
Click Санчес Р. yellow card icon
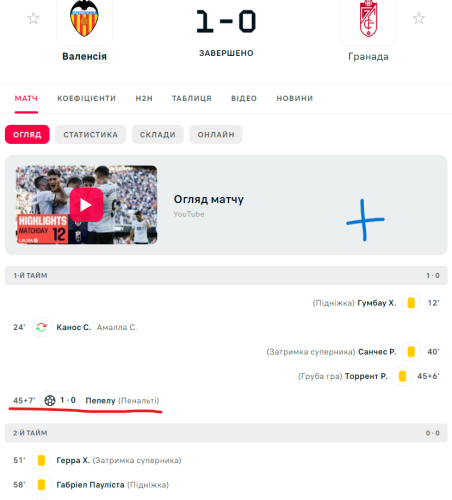point(411,352)
